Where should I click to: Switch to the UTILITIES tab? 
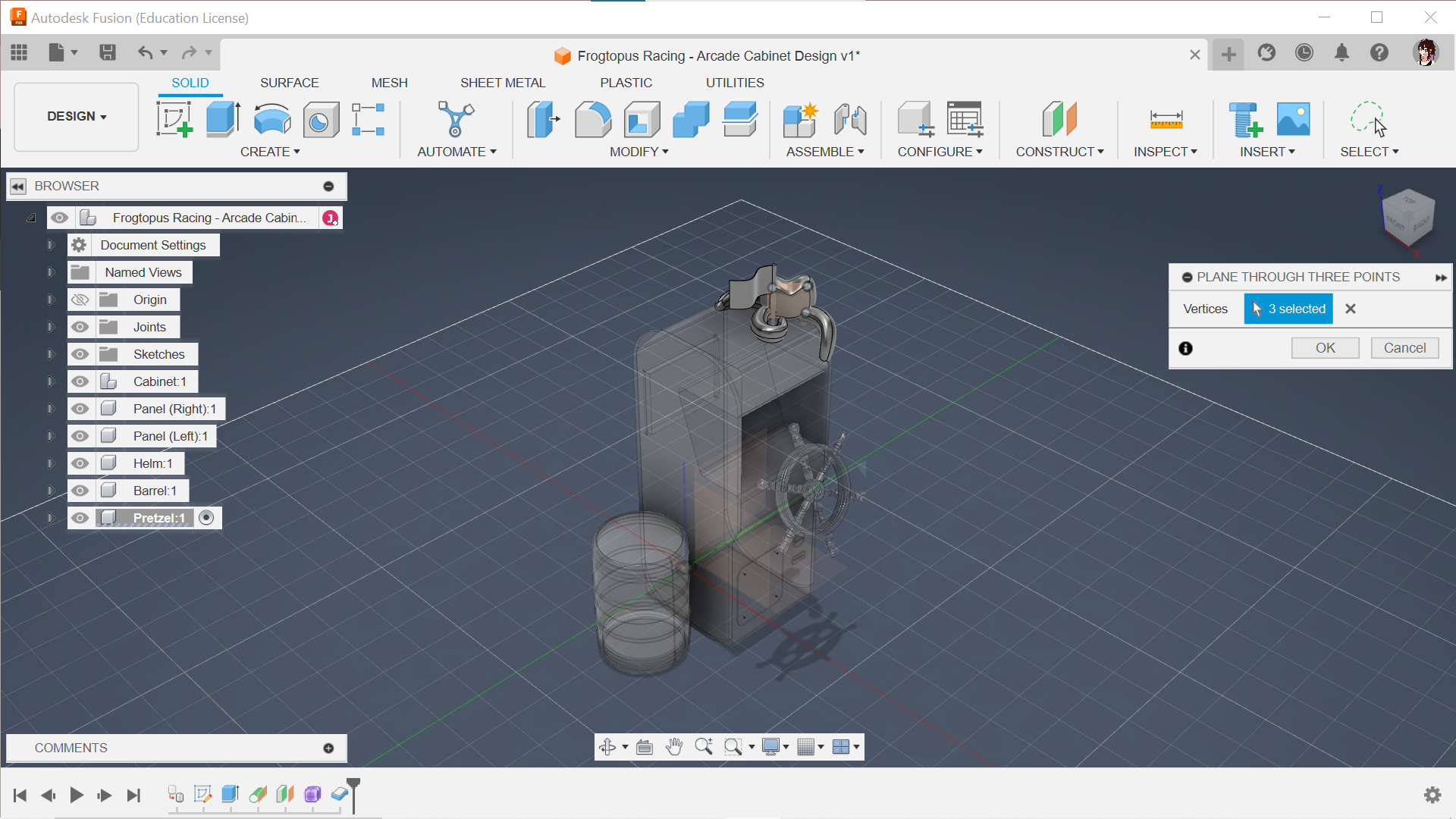(735, 83)
